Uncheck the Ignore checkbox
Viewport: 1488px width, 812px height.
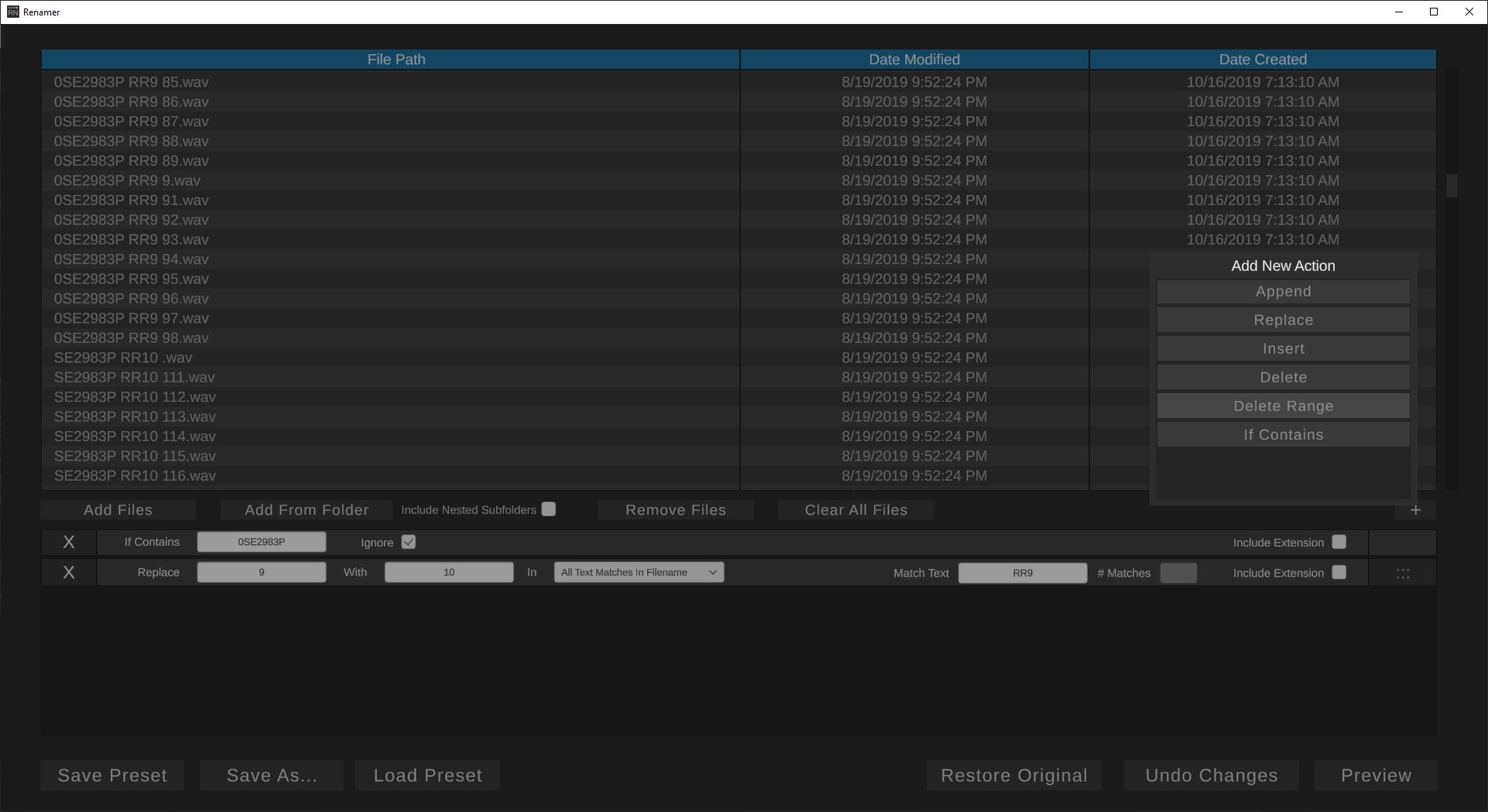click(x=408, y=541)
